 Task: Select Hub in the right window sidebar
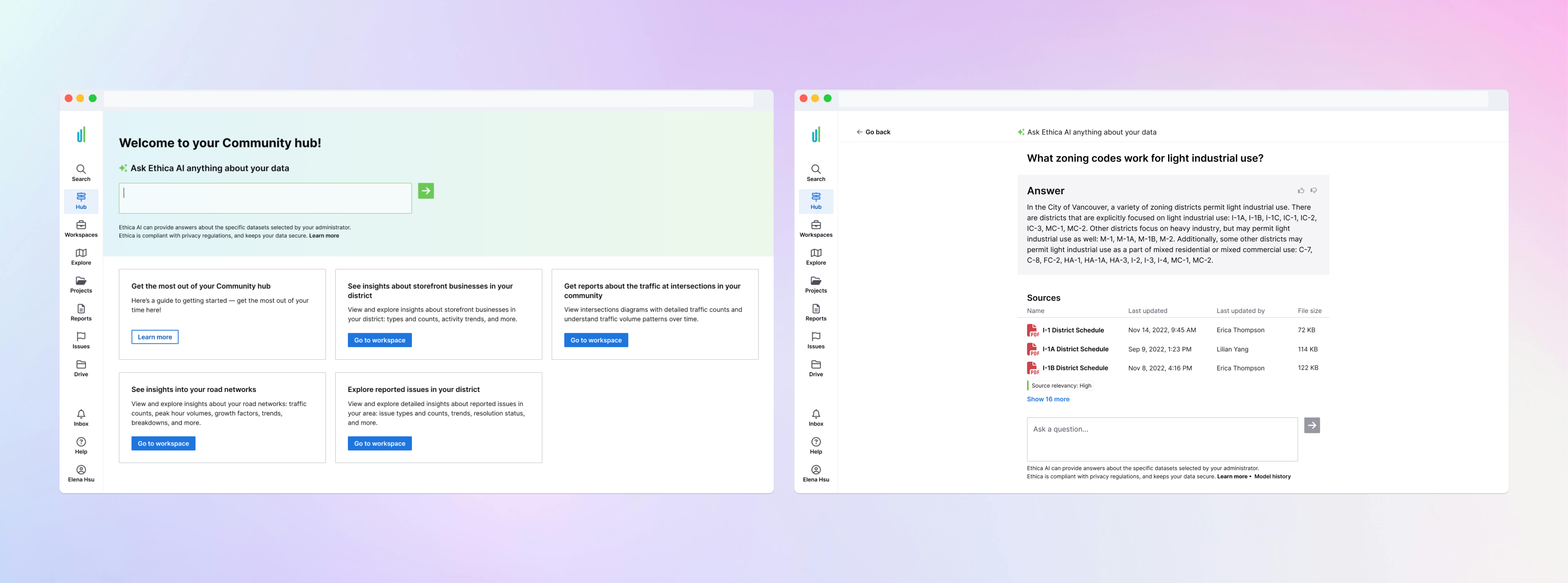[x=816, y=201]
